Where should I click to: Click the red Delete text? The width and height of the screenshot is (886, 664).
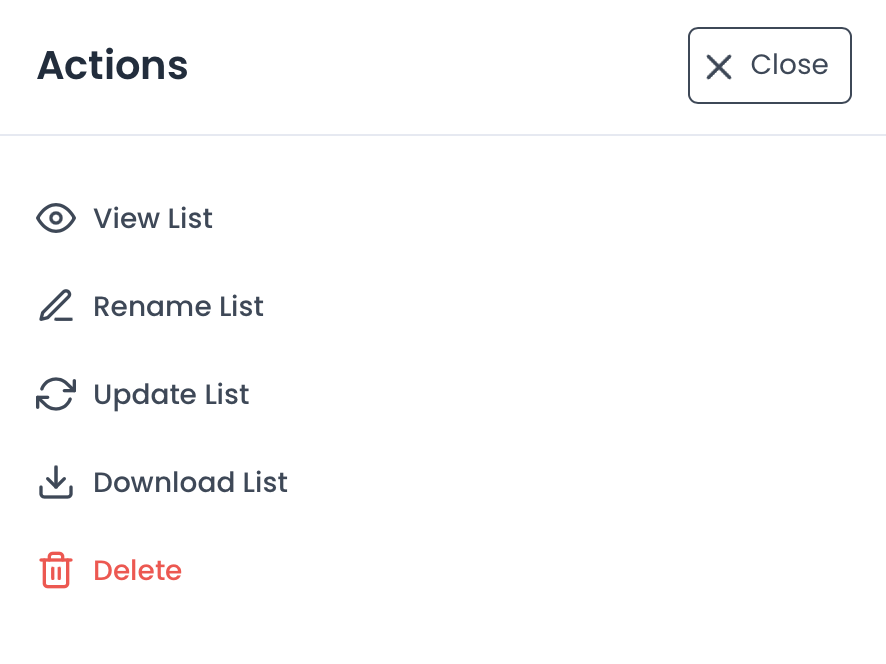tap(137, 570)
